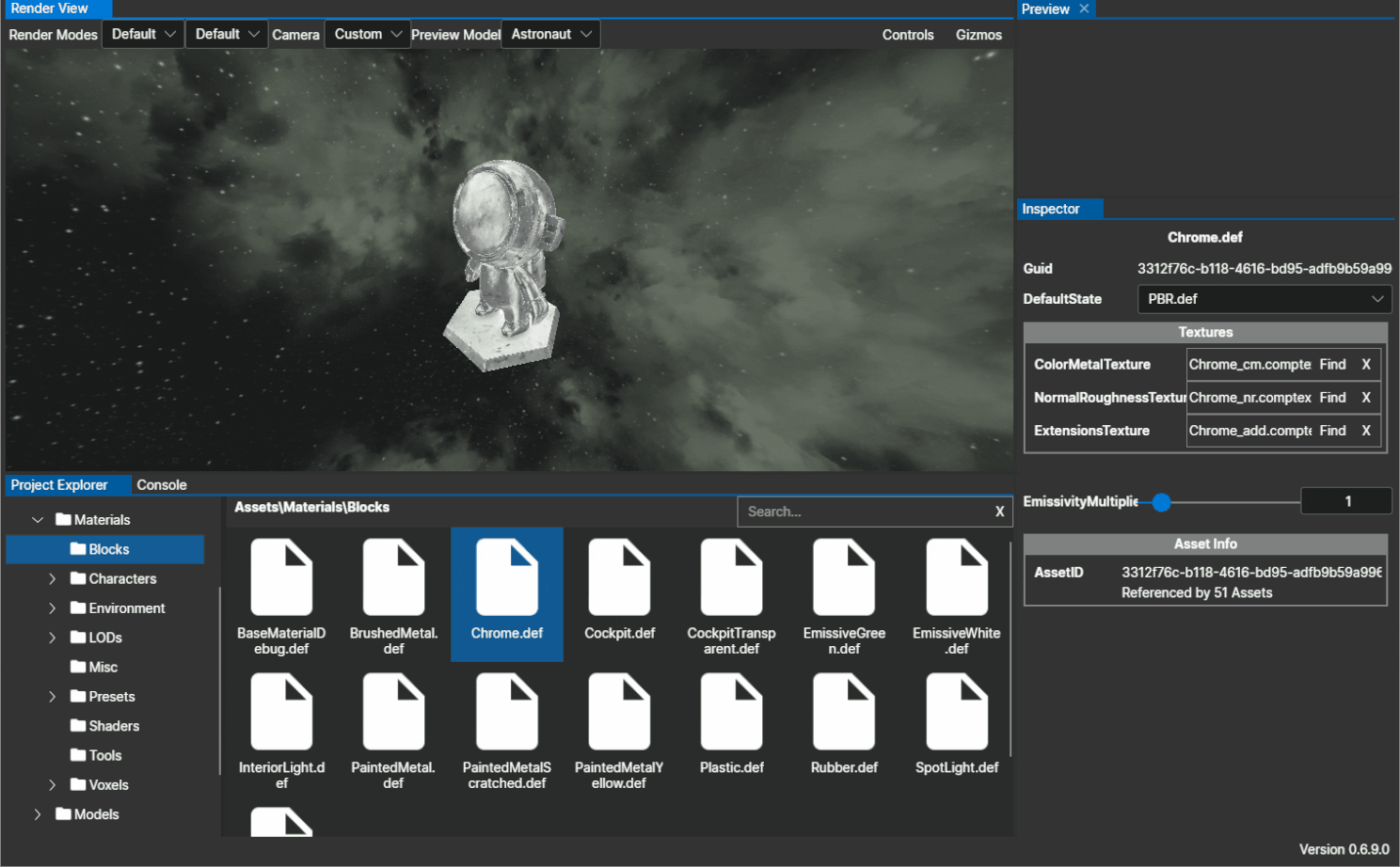1400x867 pixels.
Task: Select the CockpitTransparent.def file icon
Action: point(731,577)
